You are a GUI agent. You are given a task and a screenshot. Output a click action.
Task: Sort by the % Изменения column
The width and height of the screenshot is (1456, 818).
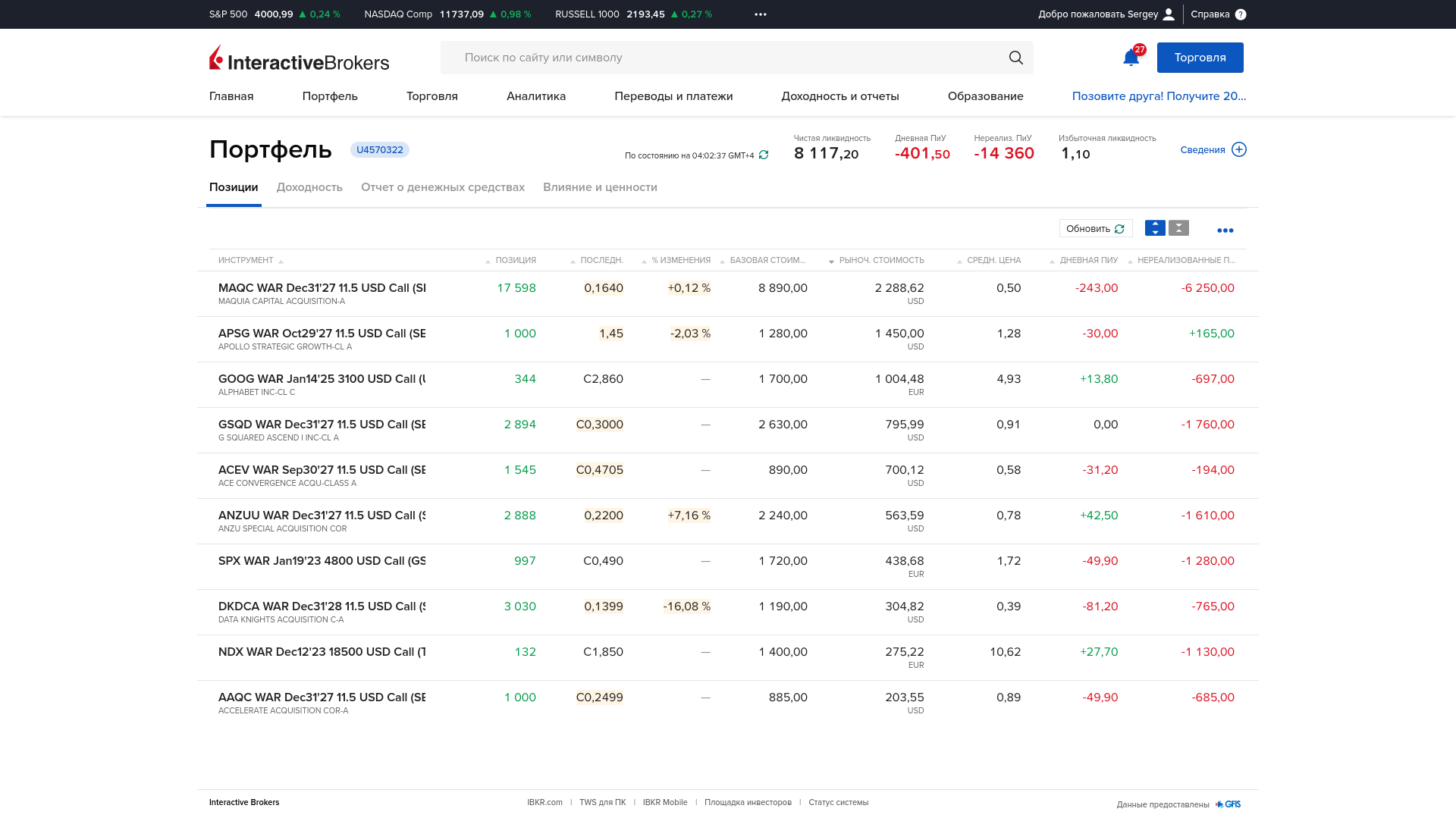676,260
